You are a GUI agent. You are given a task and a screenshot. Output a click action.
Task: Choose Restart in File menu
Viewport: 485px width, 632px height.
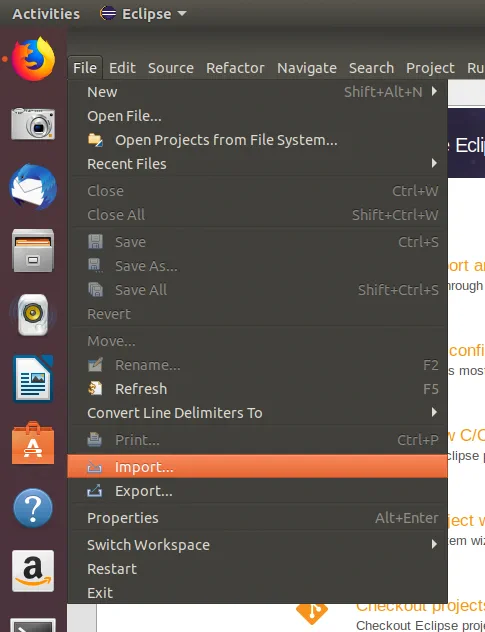[x=257, y=569]
